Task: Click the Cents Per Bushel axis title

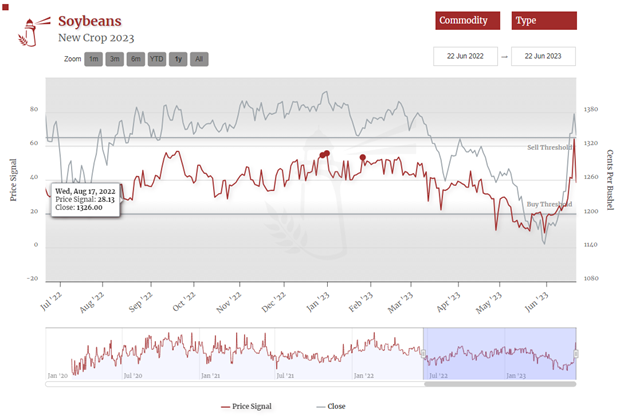Action: 610,180
